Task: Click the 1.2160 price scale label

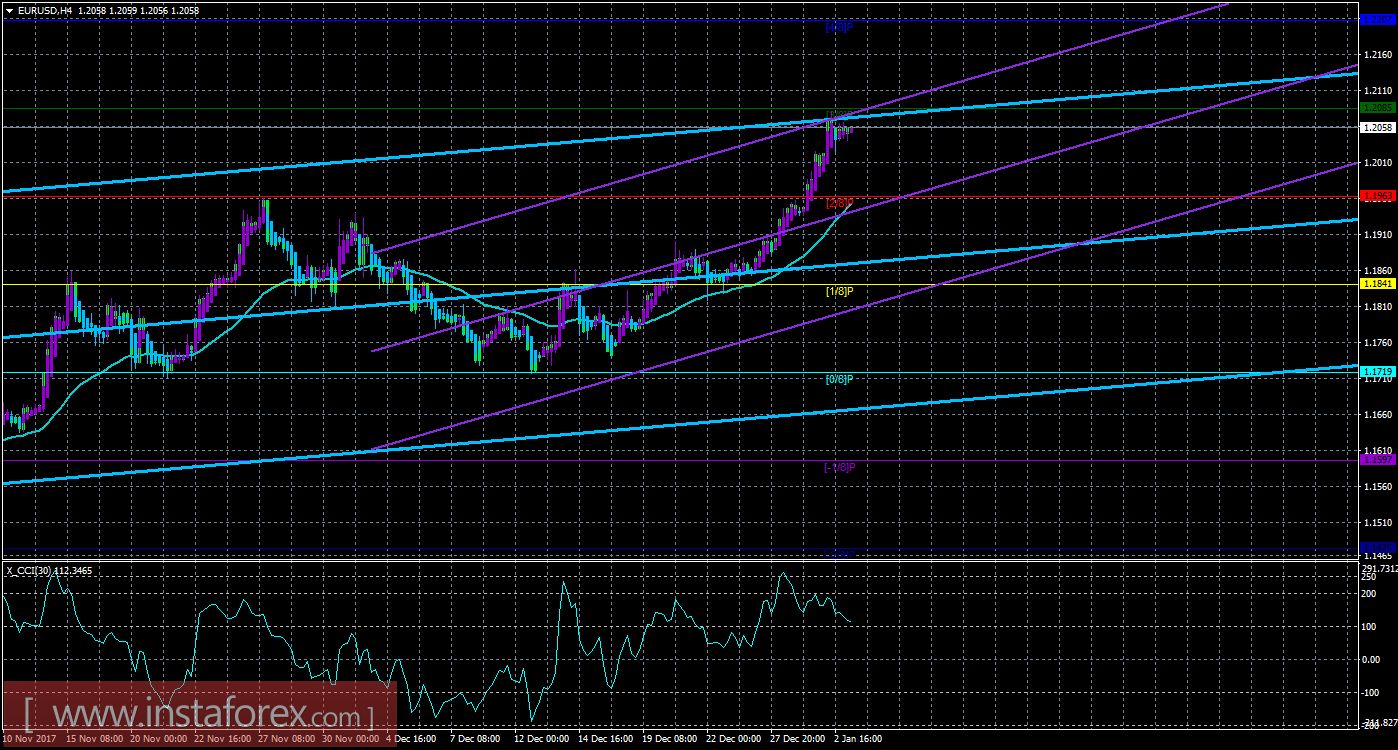Action: 1377,54
